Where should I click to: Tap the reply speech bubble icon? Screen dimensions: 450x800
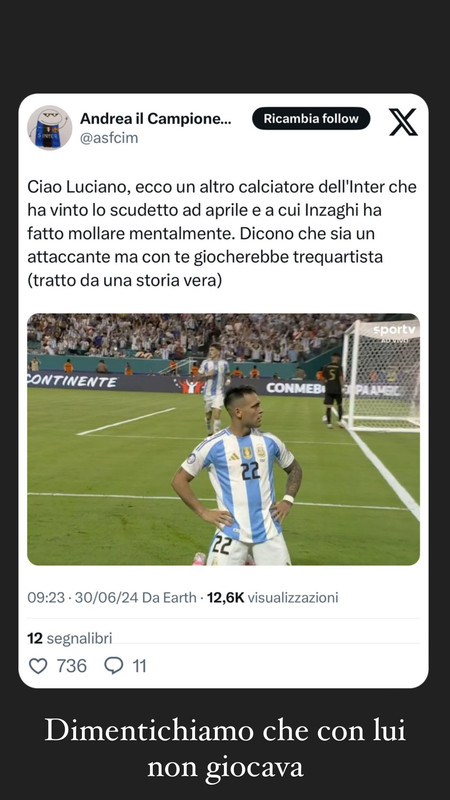(x=113, y=666)
